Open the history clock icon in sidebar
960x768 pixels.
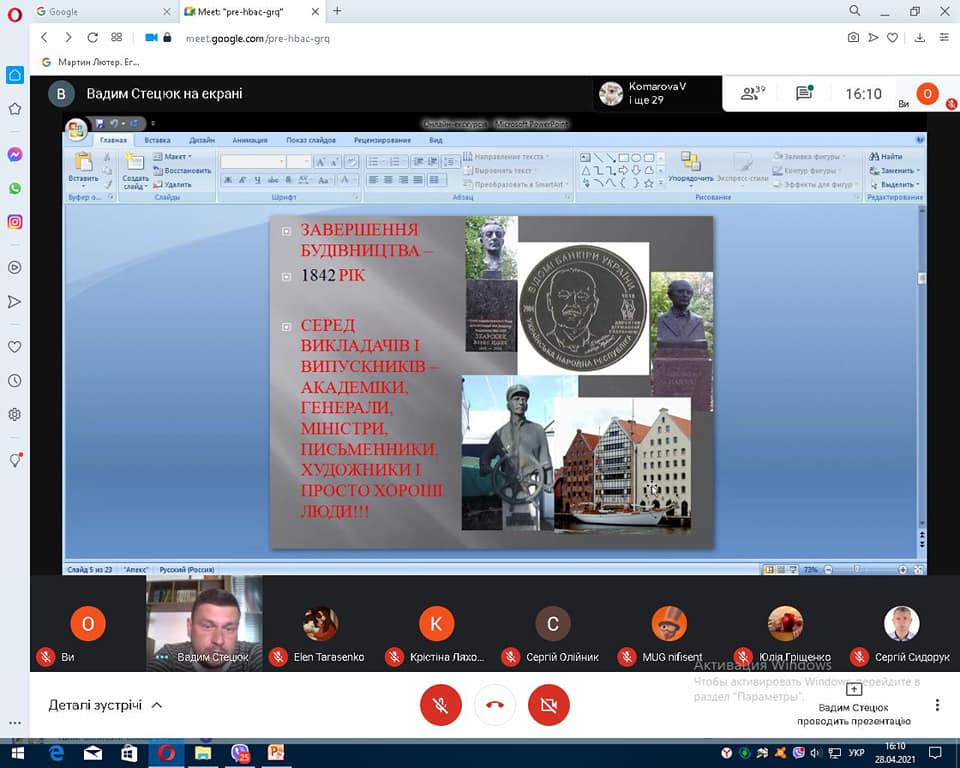(15, 381)
